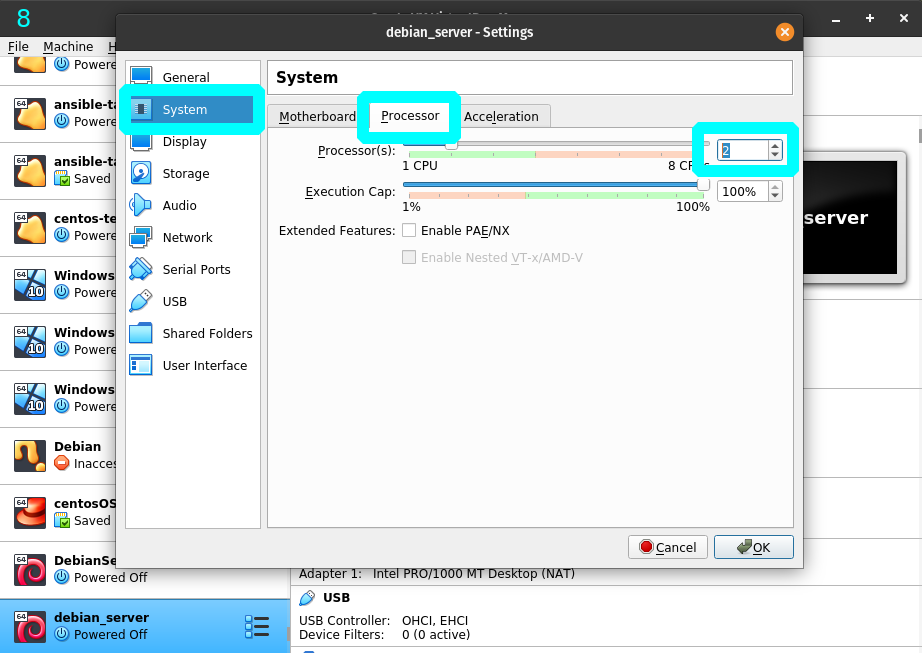The height and width of the screenshot is (653, 922).
Task: Open the Shared Folders settings category
Action: pos(193,333)
